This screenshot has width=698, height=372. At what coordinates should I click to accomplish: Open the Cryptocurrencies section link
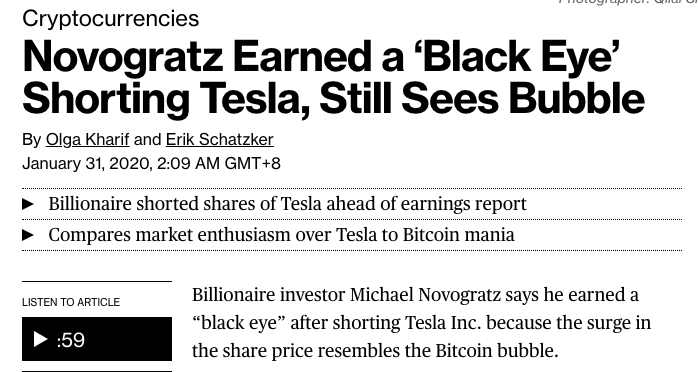[110, 19]
